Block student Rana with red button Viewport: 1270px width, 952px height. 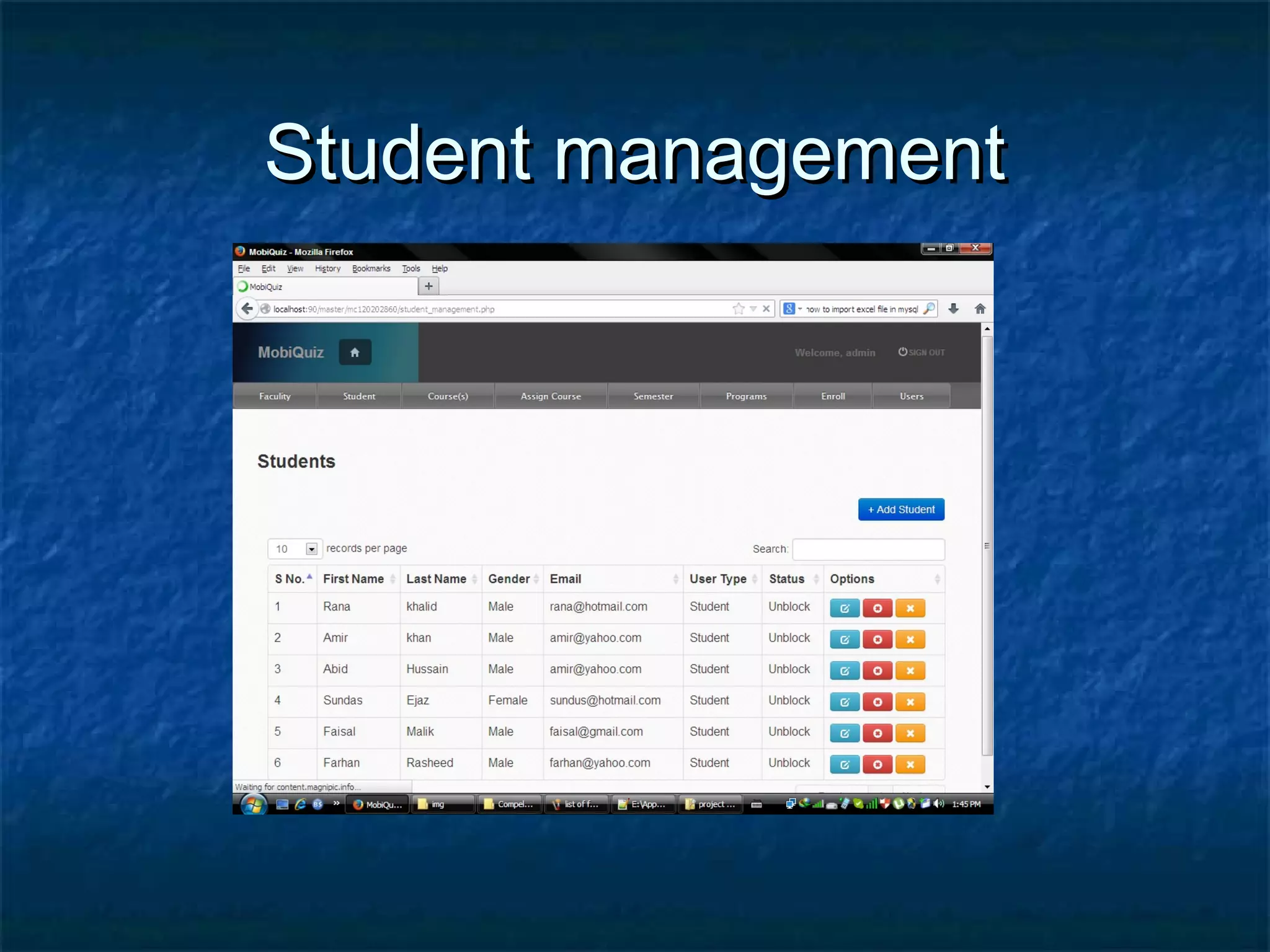[877, 608]
